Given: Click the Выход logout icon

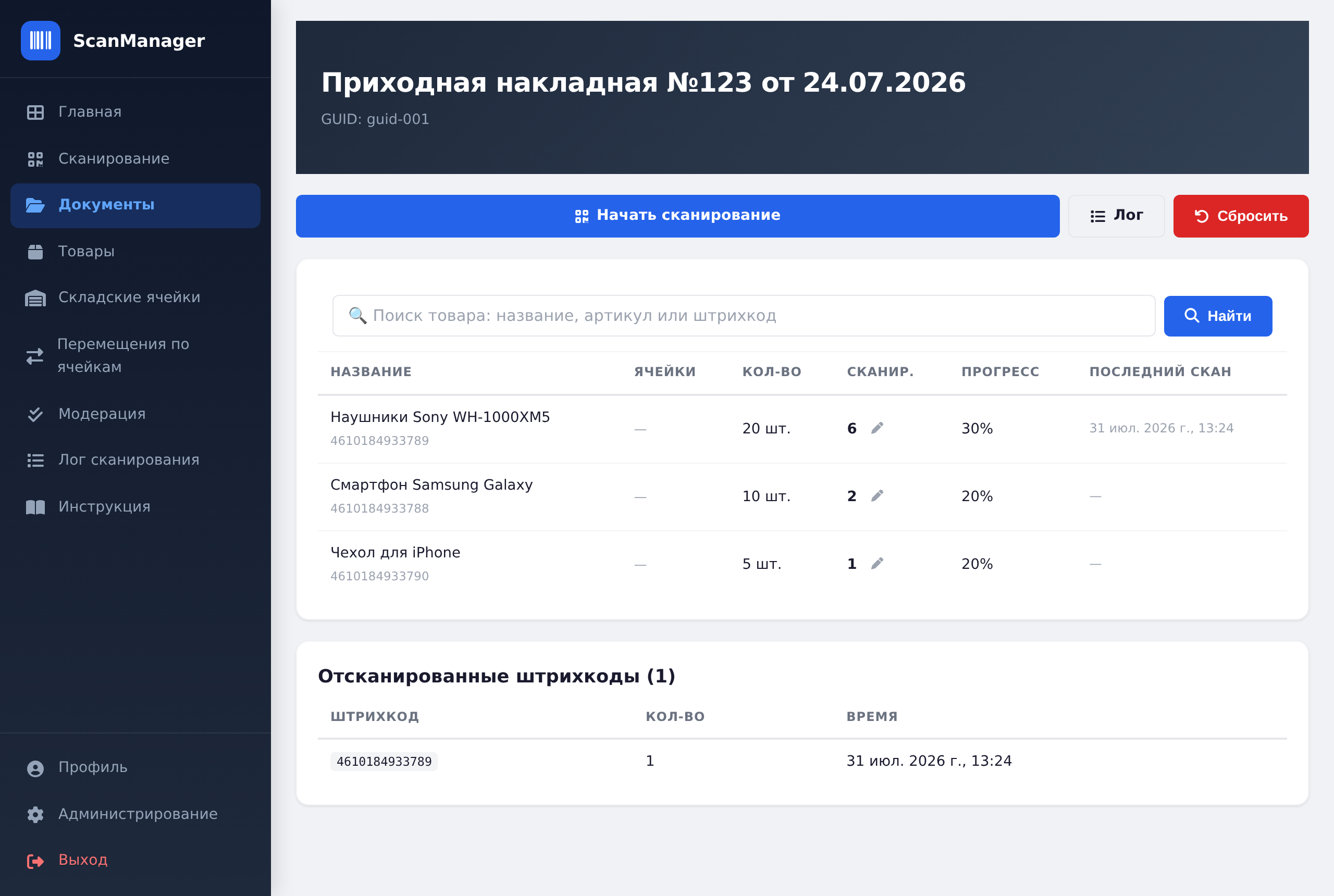Looking at the screenshot, I should click(35, 861).
